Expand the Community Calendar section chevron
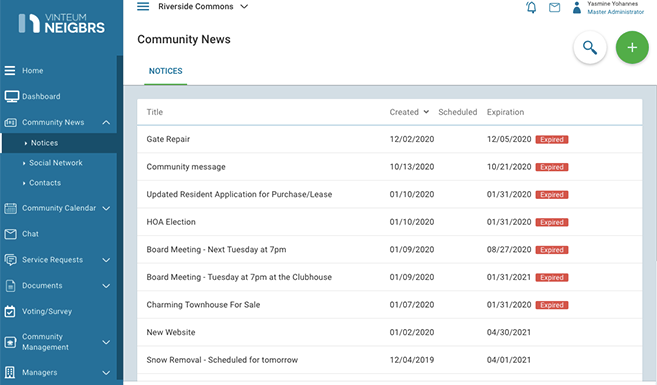Image resolution: width=657 pixels, height=385 pixels. pos(106,208)
